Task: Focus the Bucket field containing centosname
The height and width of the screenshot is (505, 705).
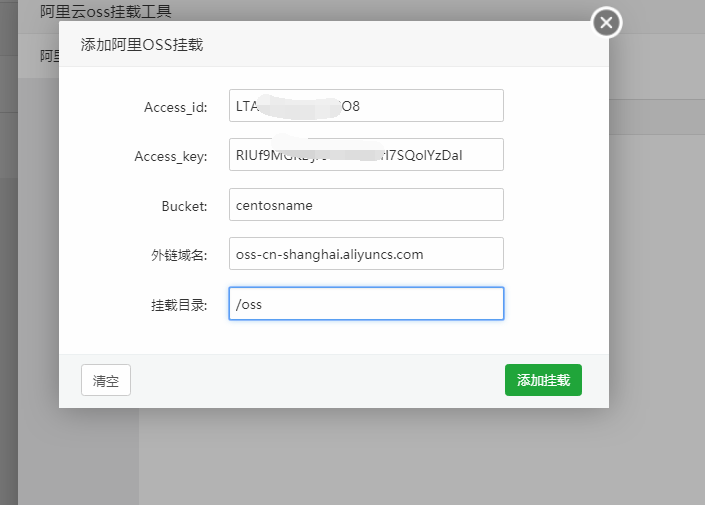Action: [366, 205]
